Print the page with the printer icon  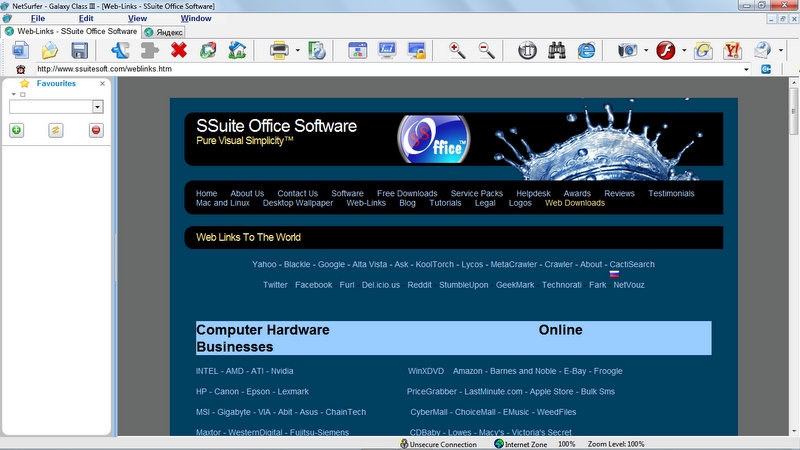(279, 51)
